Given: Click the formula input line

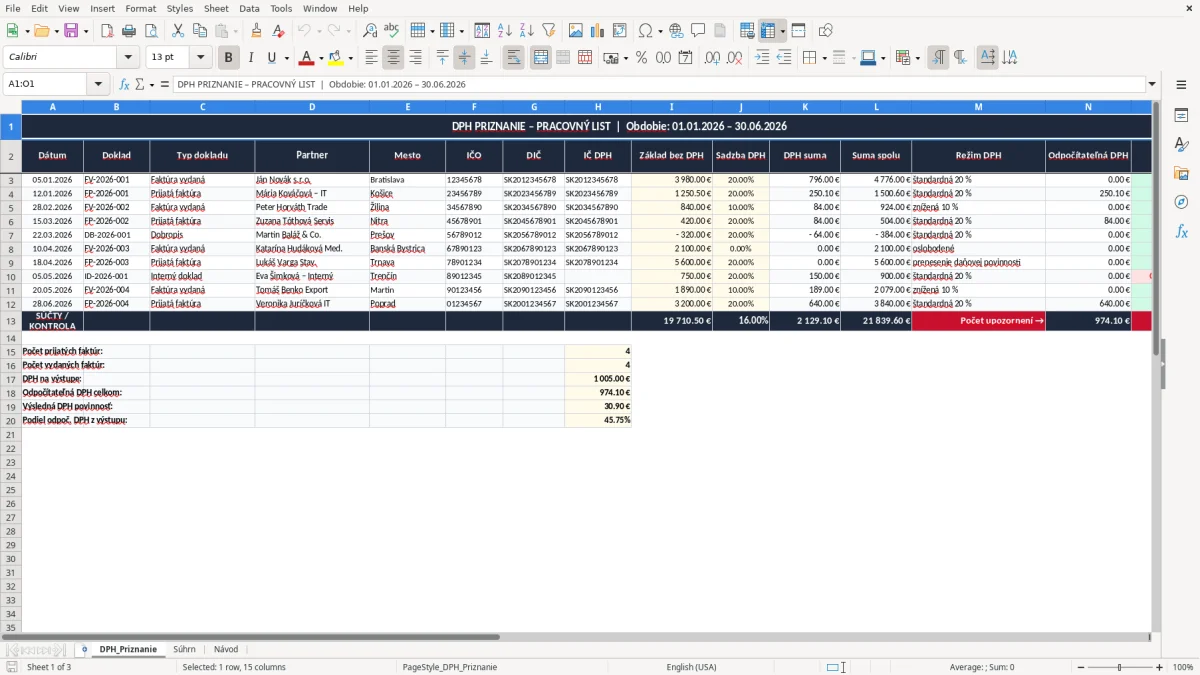Looking at the screenshot, I should [x=658, y=84].
